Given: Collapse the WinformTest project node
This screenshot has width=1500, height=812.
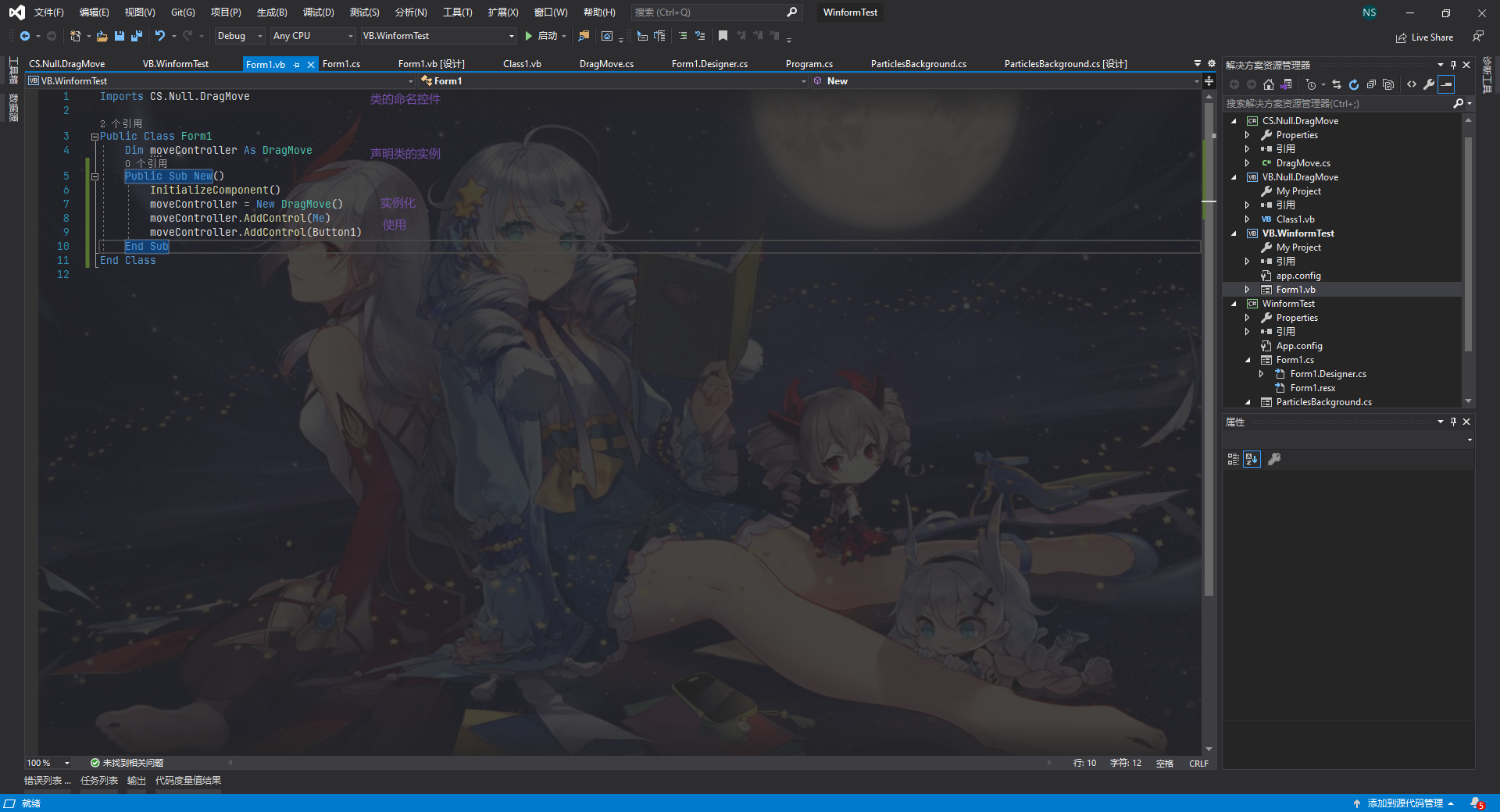Looking at the screenshot, I should pyautogui.click(x=1234, y=304).
